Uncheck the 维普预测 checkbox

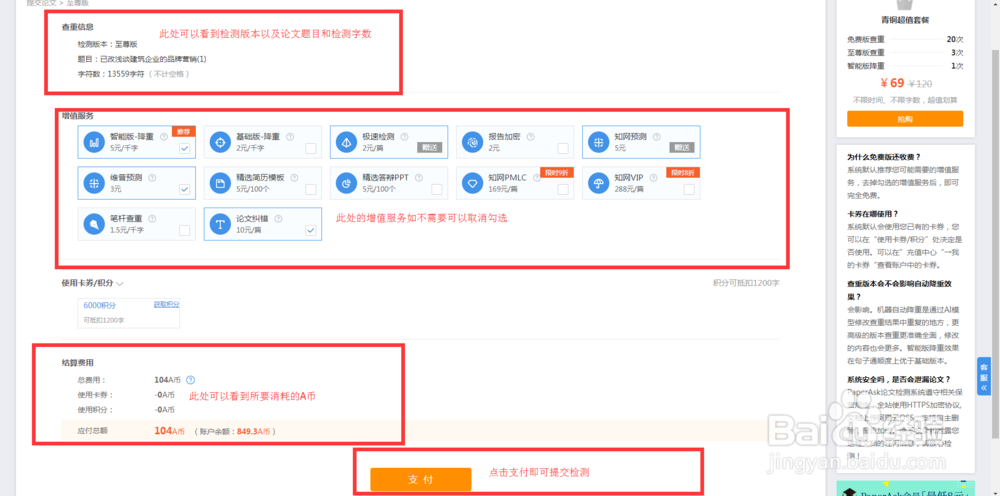tap(184, 189)
